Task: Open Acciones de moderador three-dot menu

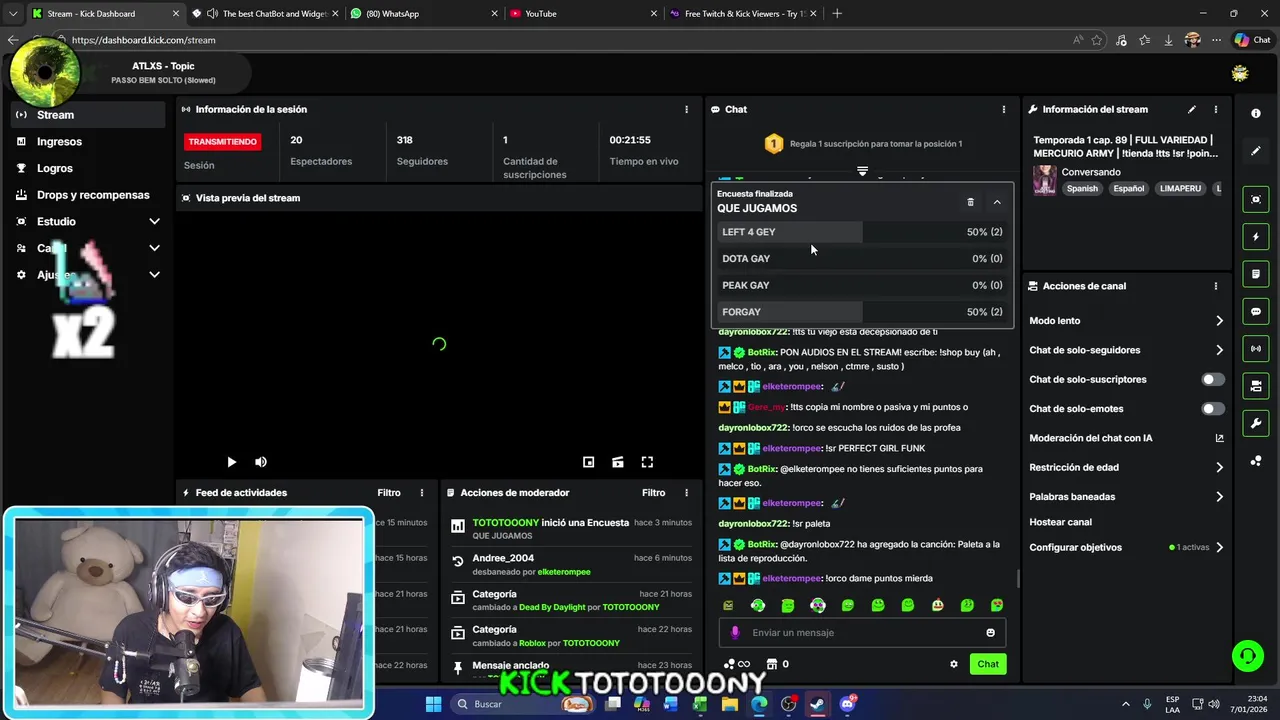Action: (x=686, y=492)
